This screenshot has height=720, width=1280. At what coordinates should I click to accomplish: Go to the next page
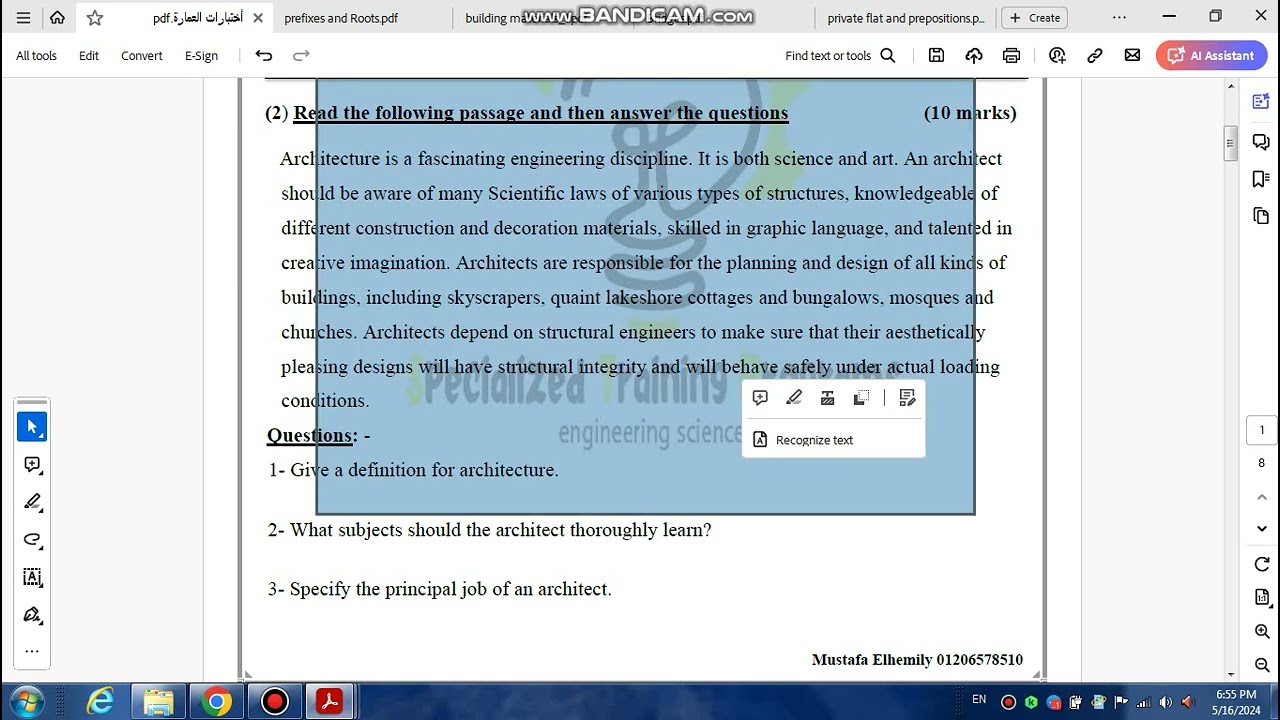click(1262, 529)
